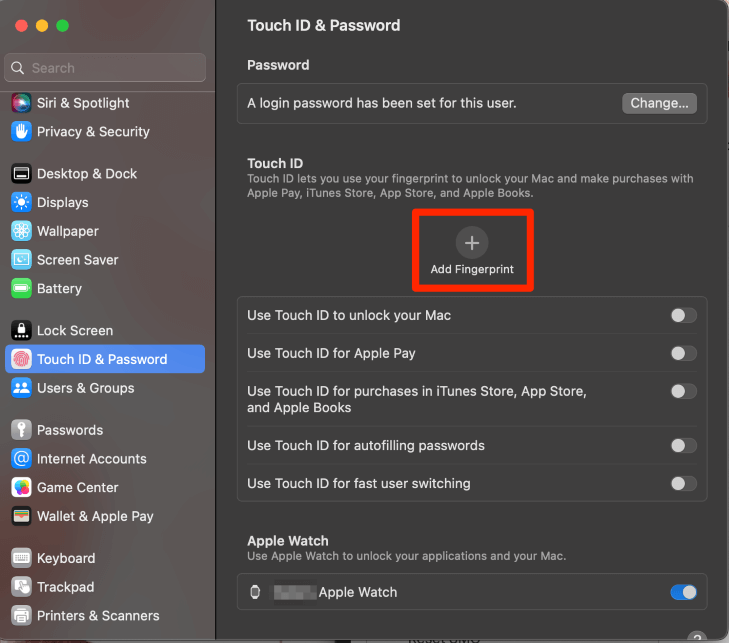Open Siri & Spotlight settings
The image size is (729, 643).
tap(82, 103)
